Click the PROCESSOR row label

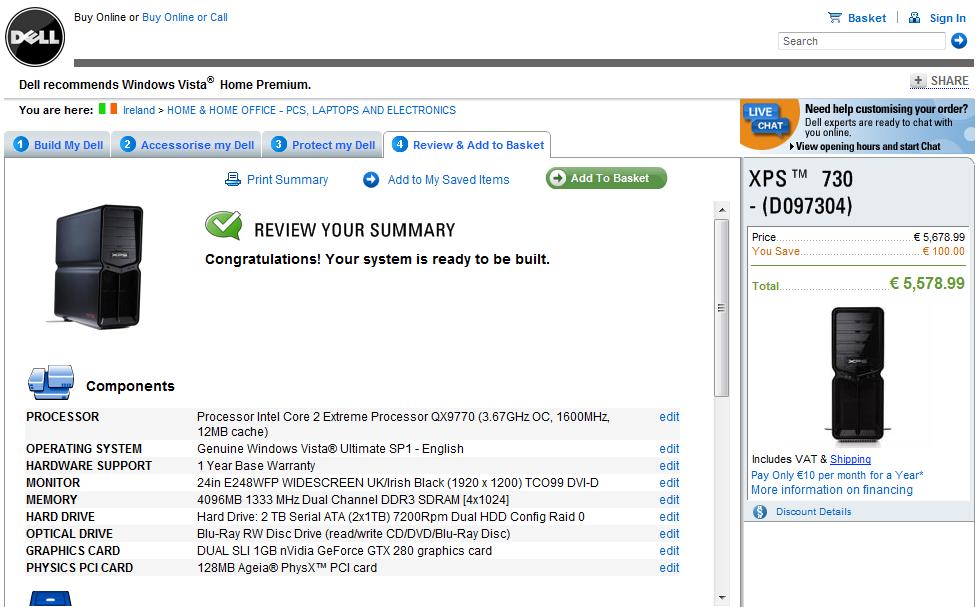62,417
